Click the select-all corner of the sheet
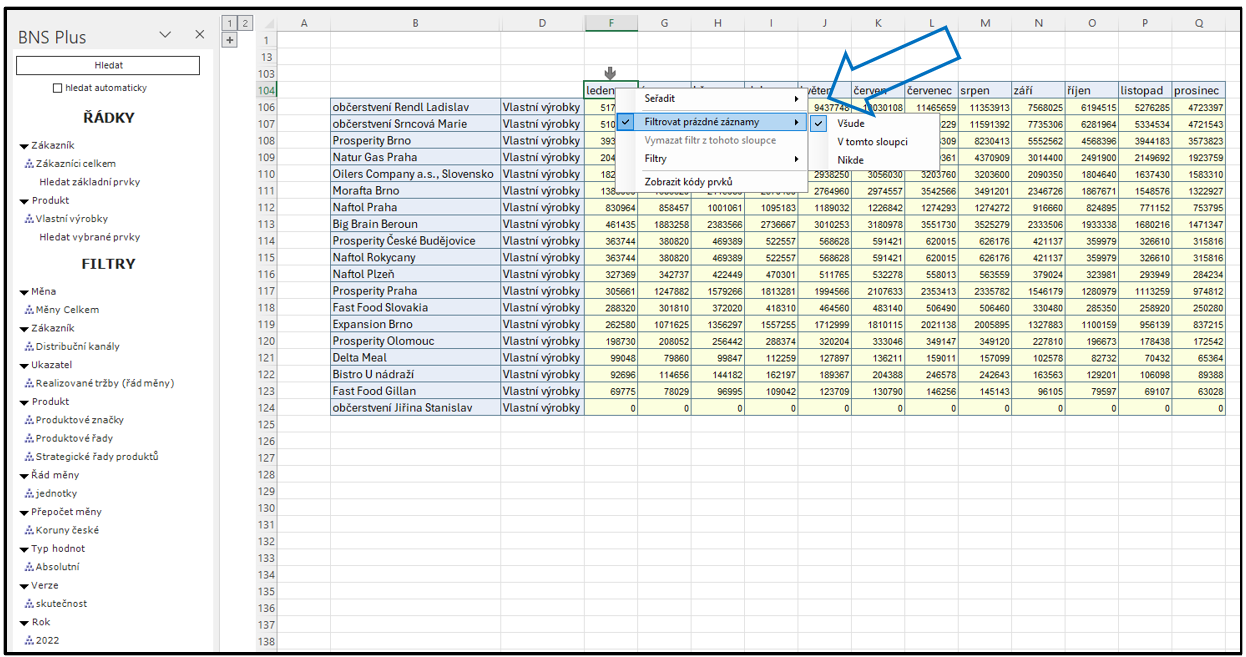1246x657 pixels. coord(266,22)
